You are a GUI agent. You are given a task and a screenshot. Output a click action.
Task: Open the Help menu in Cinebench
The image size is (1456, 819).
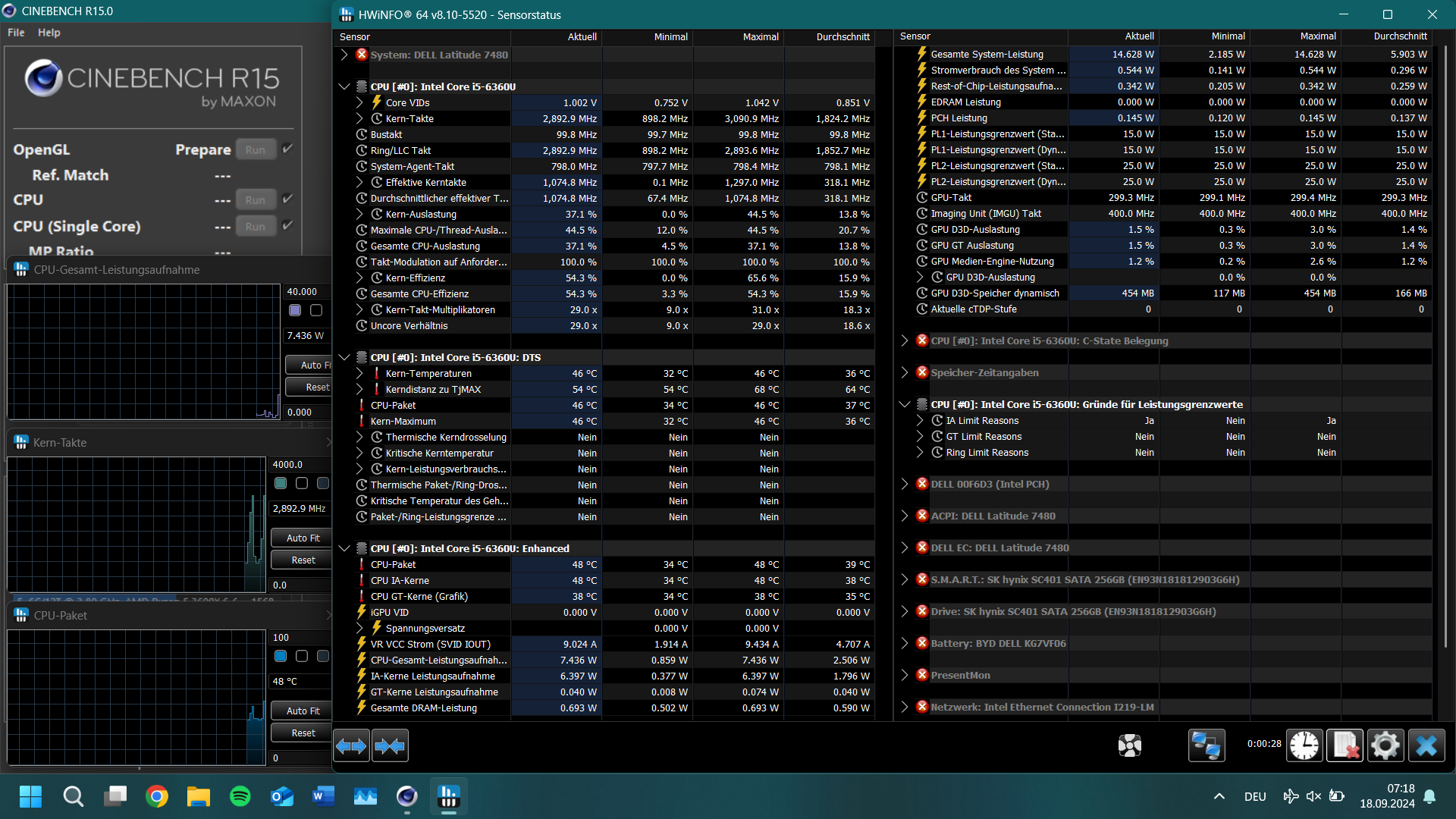point(49,32)
